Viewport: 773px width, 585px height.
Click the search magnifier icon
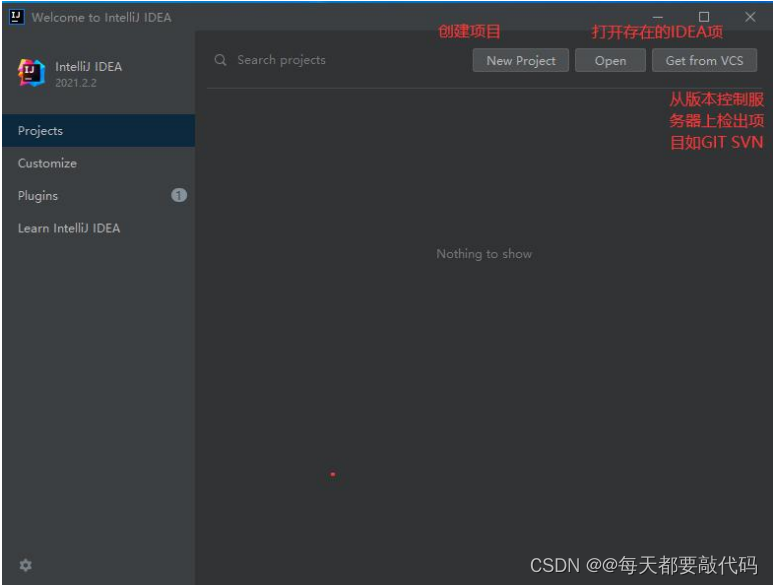(220, 60)
